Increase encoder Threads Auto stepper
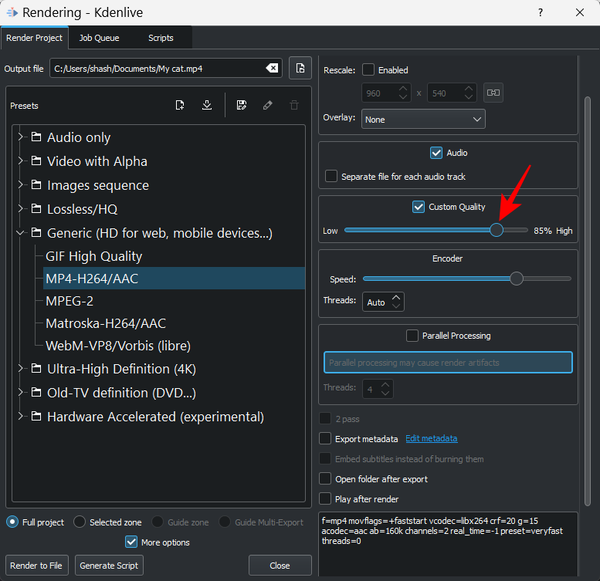This screenshot has width=600, height=581. (x=396, y=297)
